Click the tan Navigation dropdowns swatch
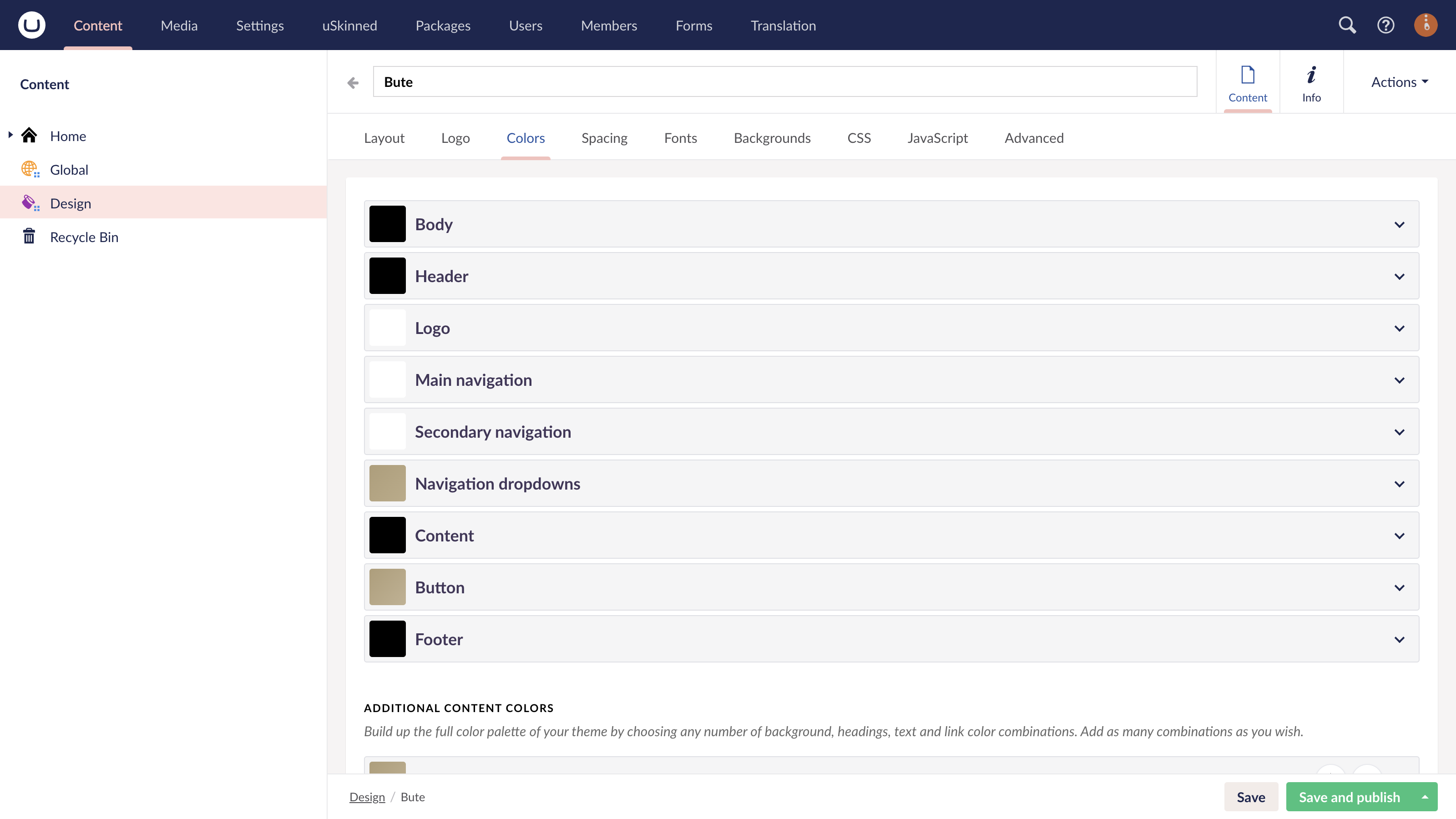This screenshot has width=1456, height=819. click(x=387, y=483)
